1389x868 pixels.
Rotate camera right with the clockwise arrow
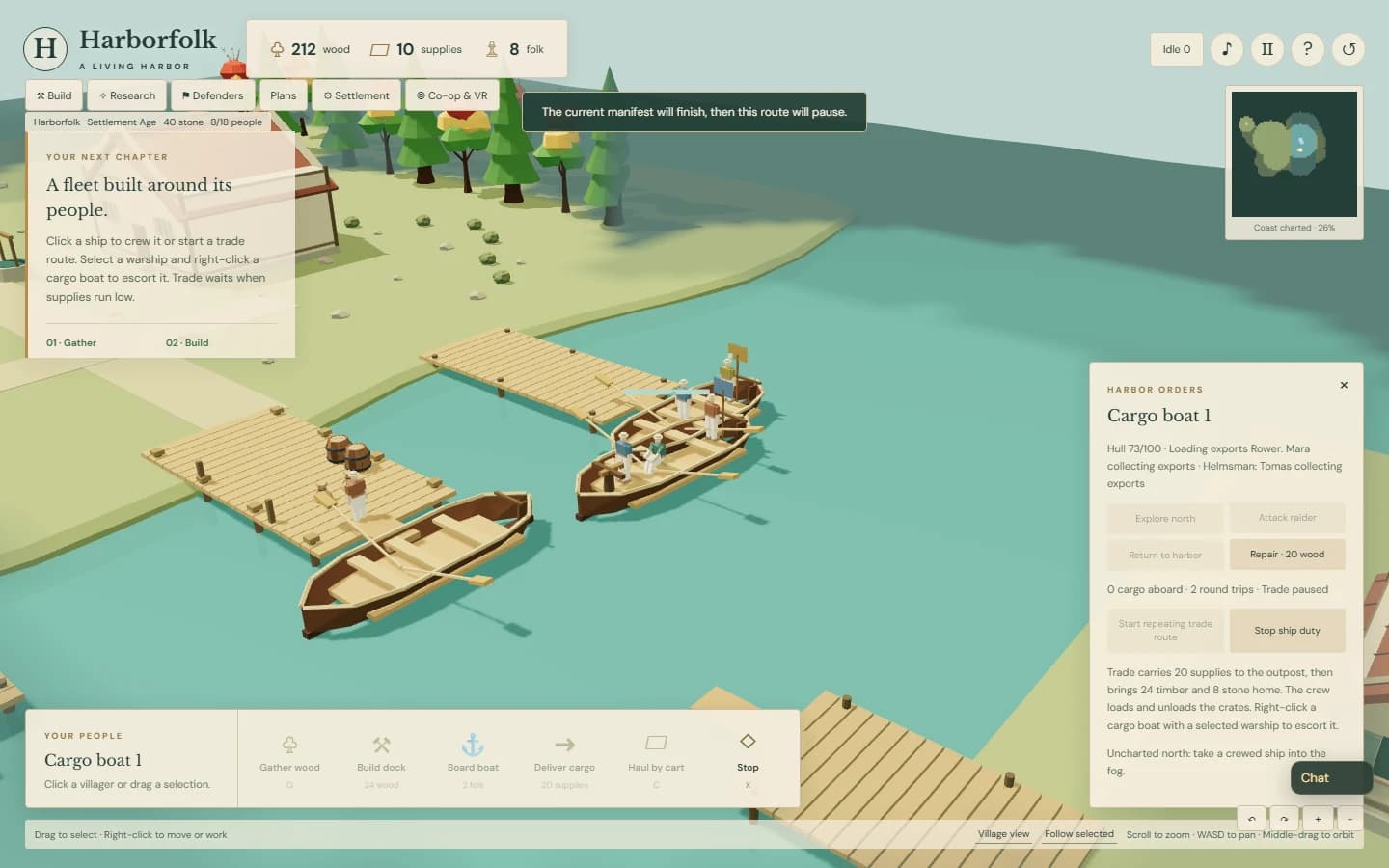(1285, 819)
